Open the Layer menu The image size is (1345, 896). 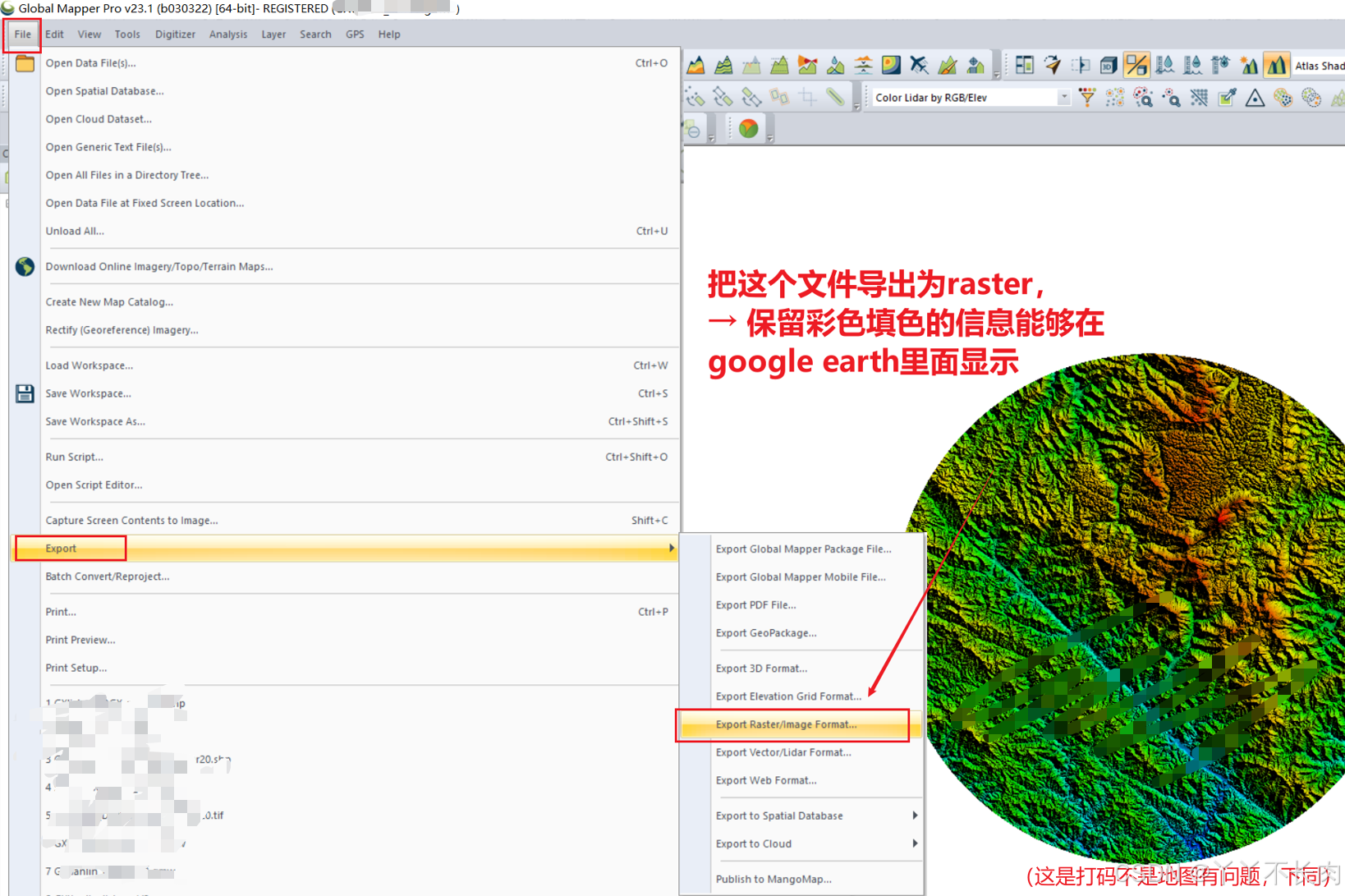pos(273,34)
